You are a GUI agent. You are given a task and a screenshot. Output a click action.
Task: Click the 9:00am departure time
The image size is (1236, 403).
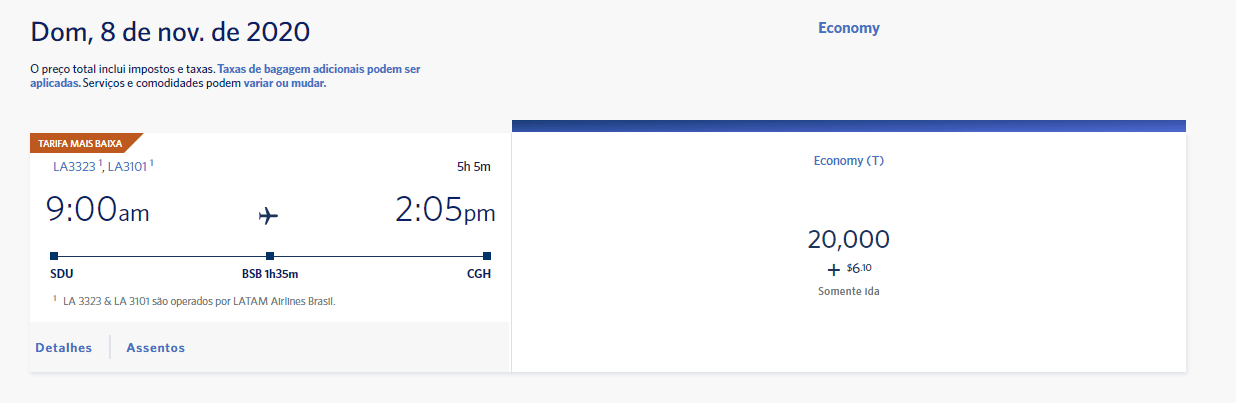click(x=98, y=210)
